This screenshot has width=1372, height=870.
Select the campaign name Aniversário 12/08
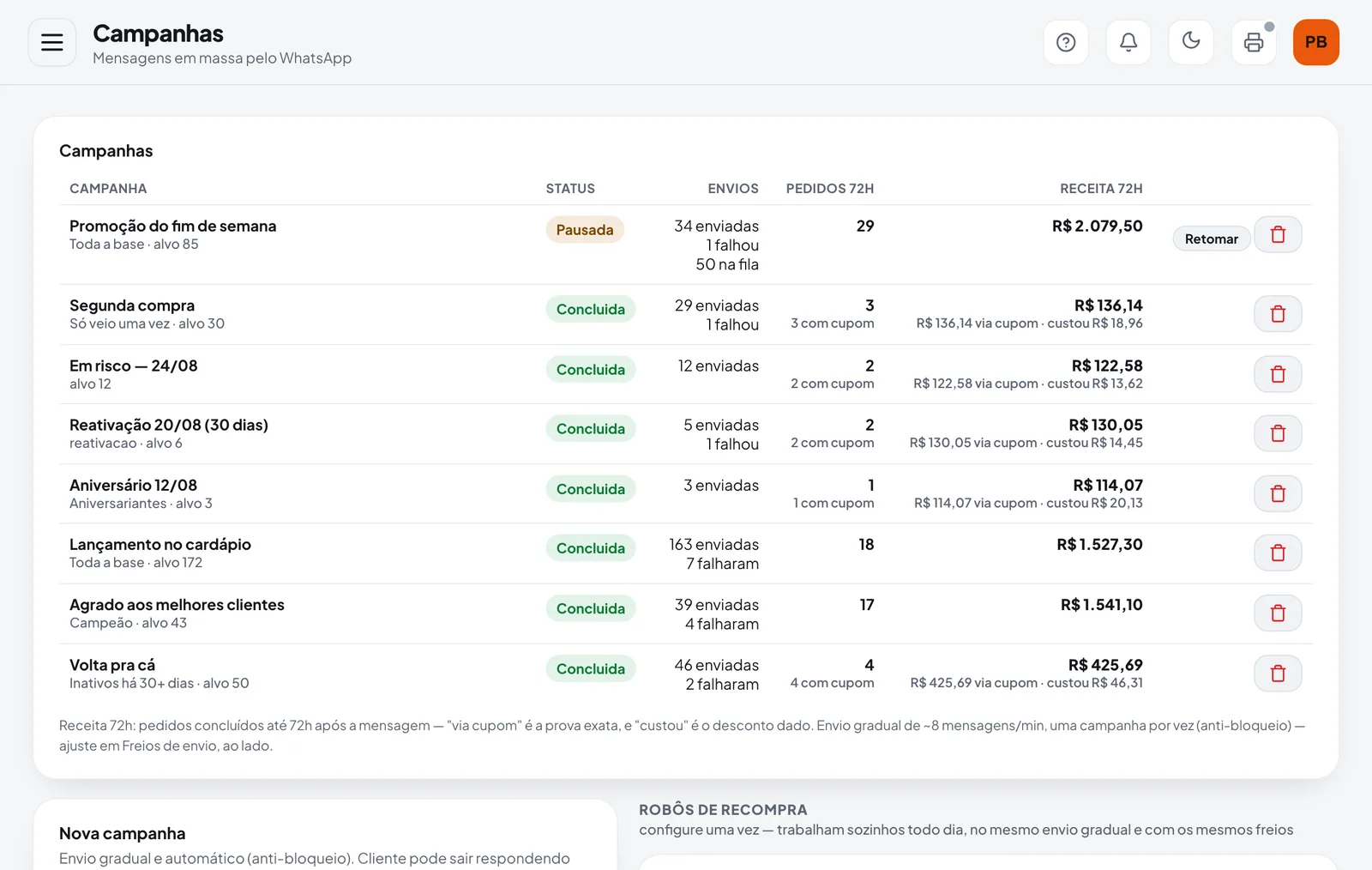[134, 485]
